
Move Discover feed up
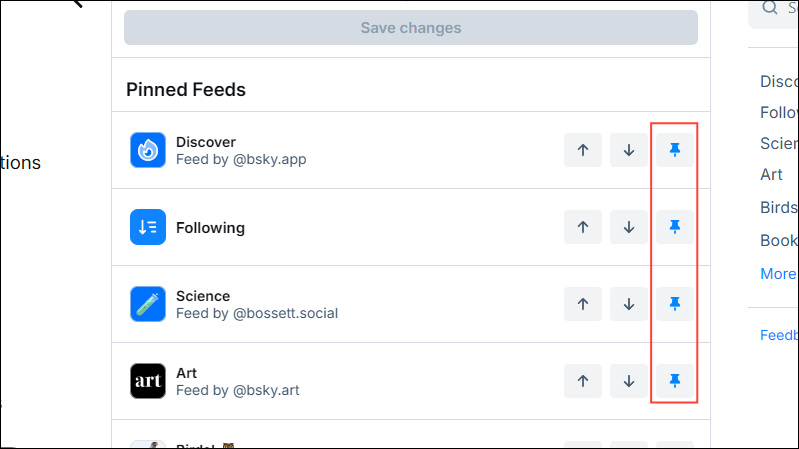point(583,150)
